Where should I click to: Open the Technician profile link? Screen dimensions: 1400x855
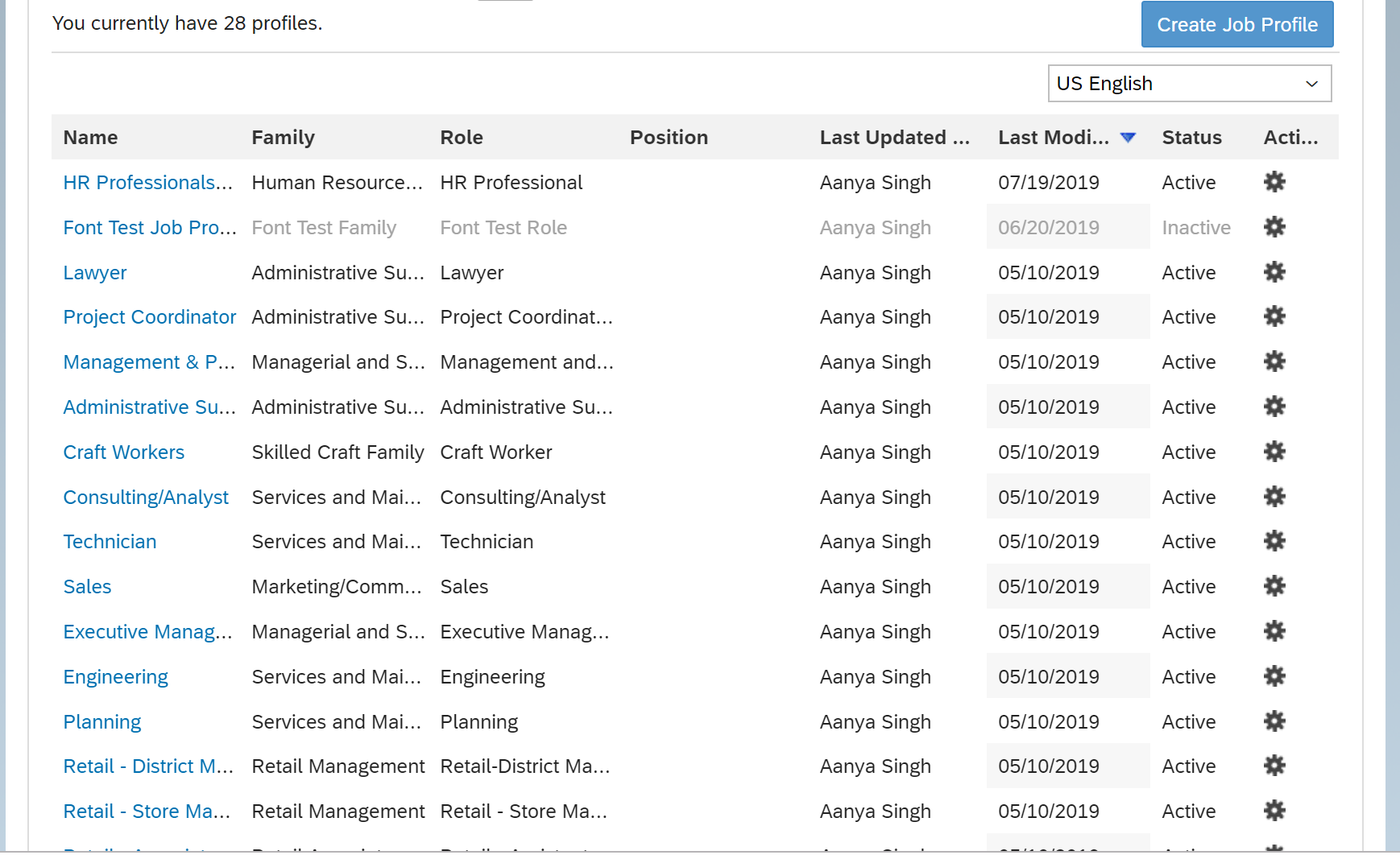[110, 542]
